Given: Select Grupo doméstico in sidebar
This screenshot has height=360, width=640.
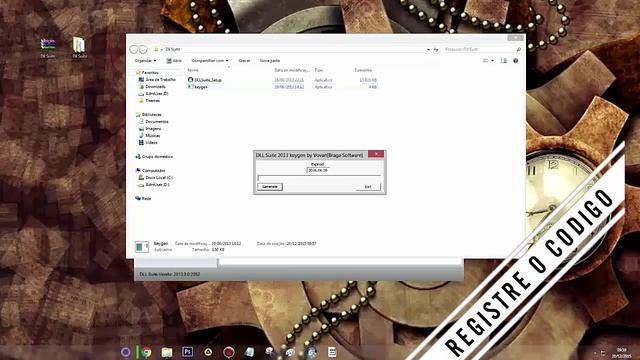Looking at the screenshot, I should coord(157,156).
